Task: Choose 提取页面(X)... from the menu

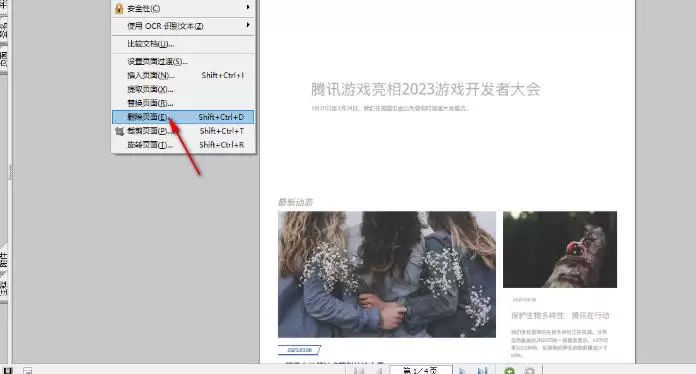Action: click(x=183, y=89)
